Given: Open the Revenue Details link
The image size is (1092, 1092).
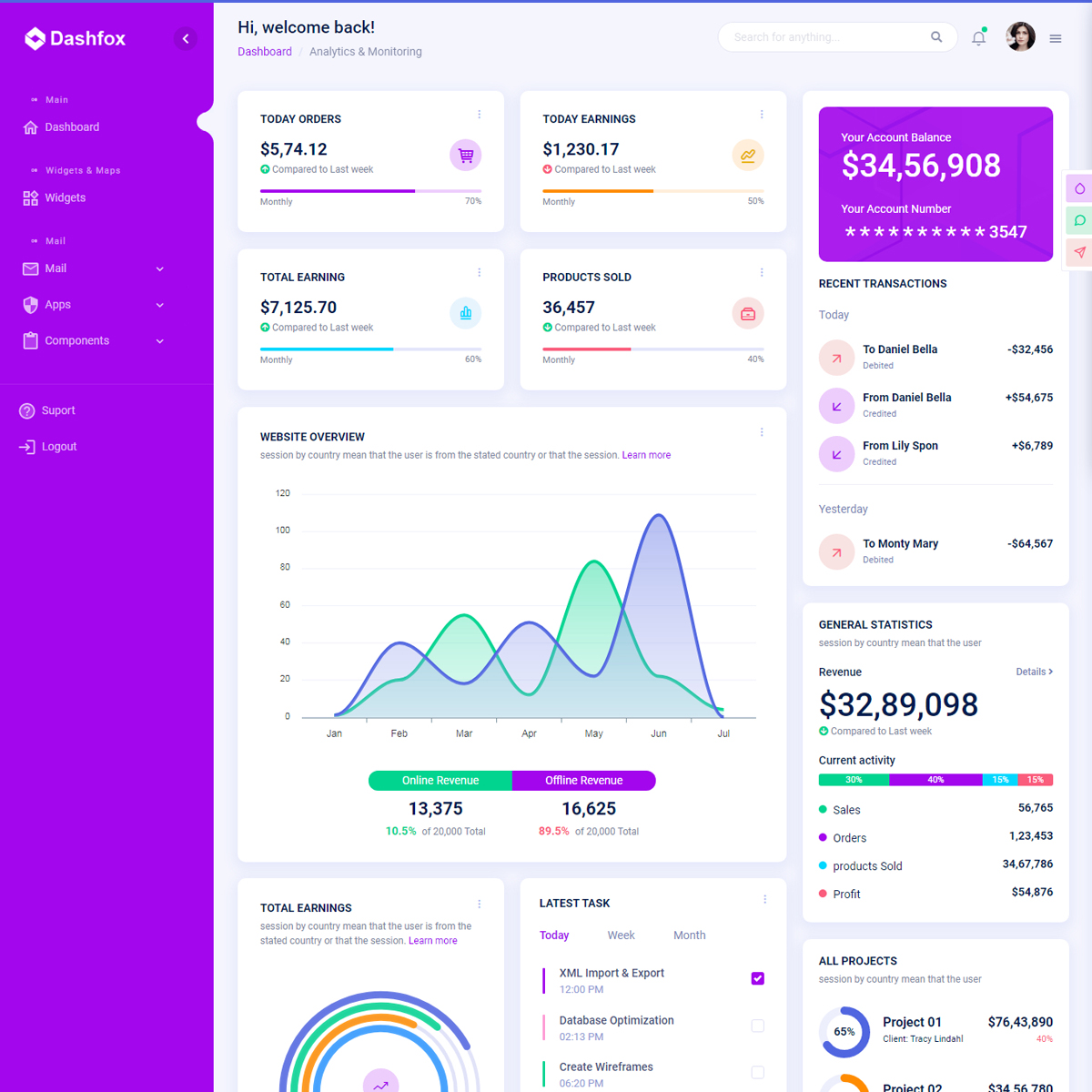Looking at the screenshot, I should [1035, 672].
